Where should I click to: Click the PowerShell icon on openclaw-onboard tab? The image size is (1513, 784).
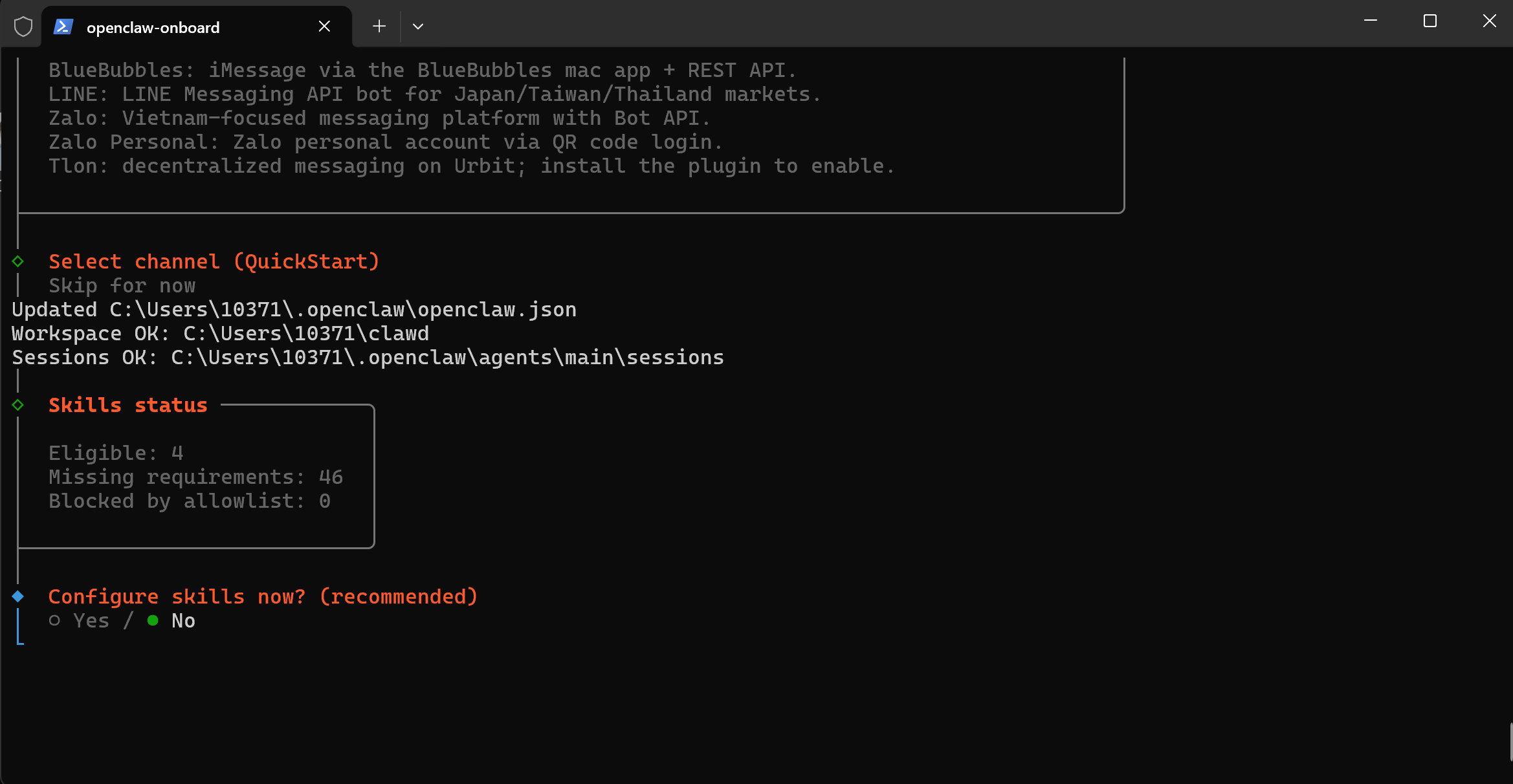coord(63,27)
